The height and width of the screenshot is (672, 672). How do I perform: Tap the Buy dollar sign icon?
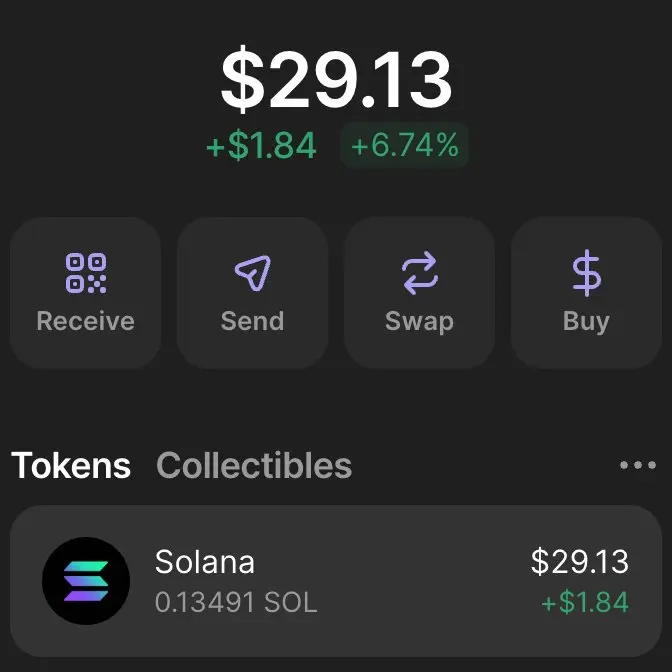pos(586,273)
